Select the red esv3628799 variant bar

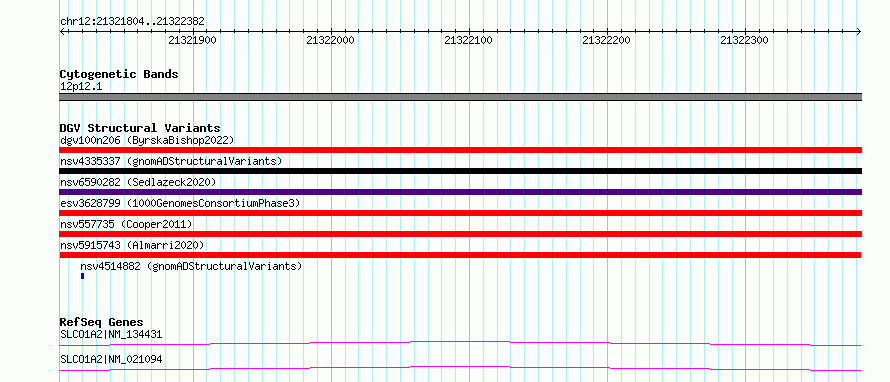(x=461, y=213)
